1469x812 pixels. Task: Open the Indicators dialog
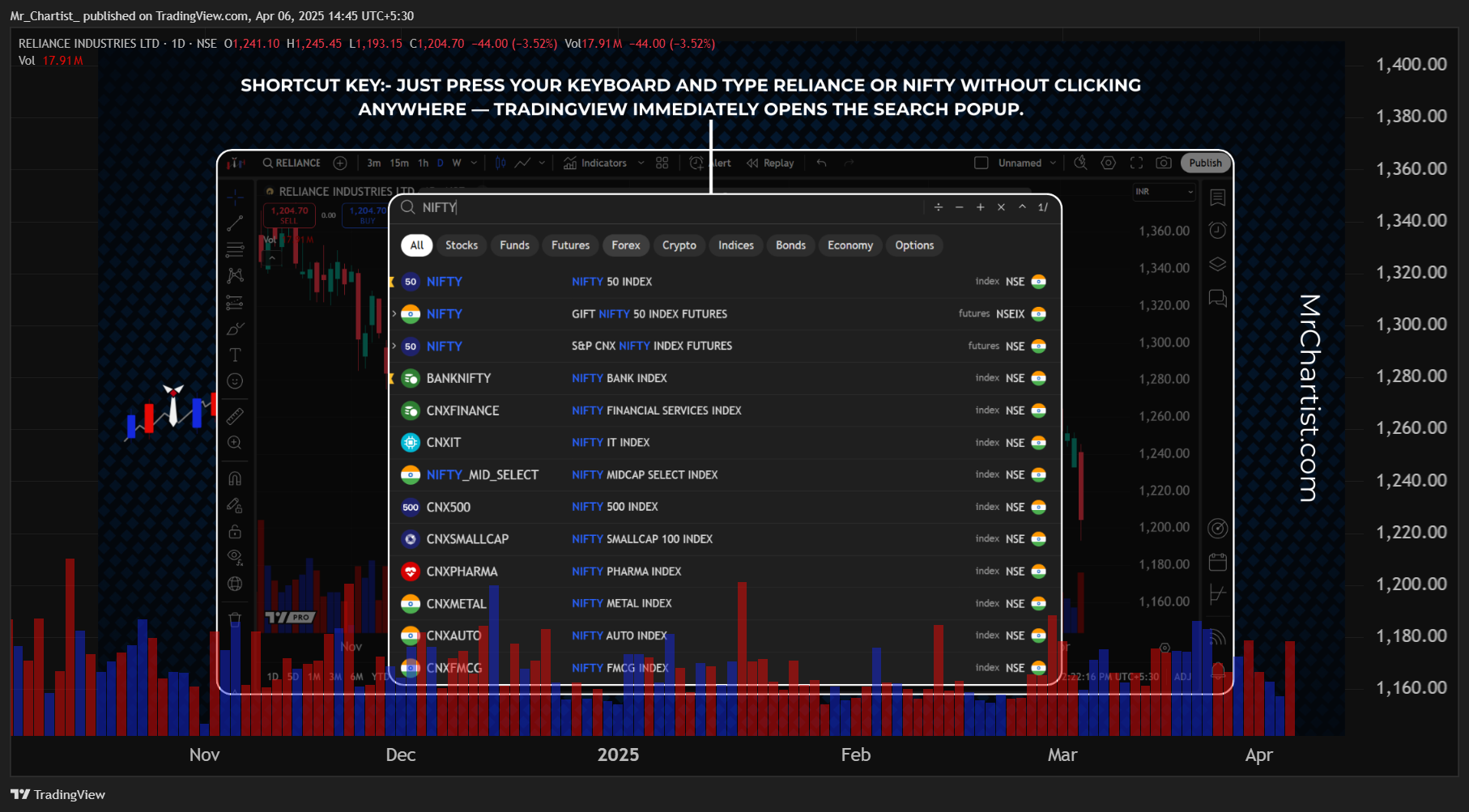(x=595, y=163)
